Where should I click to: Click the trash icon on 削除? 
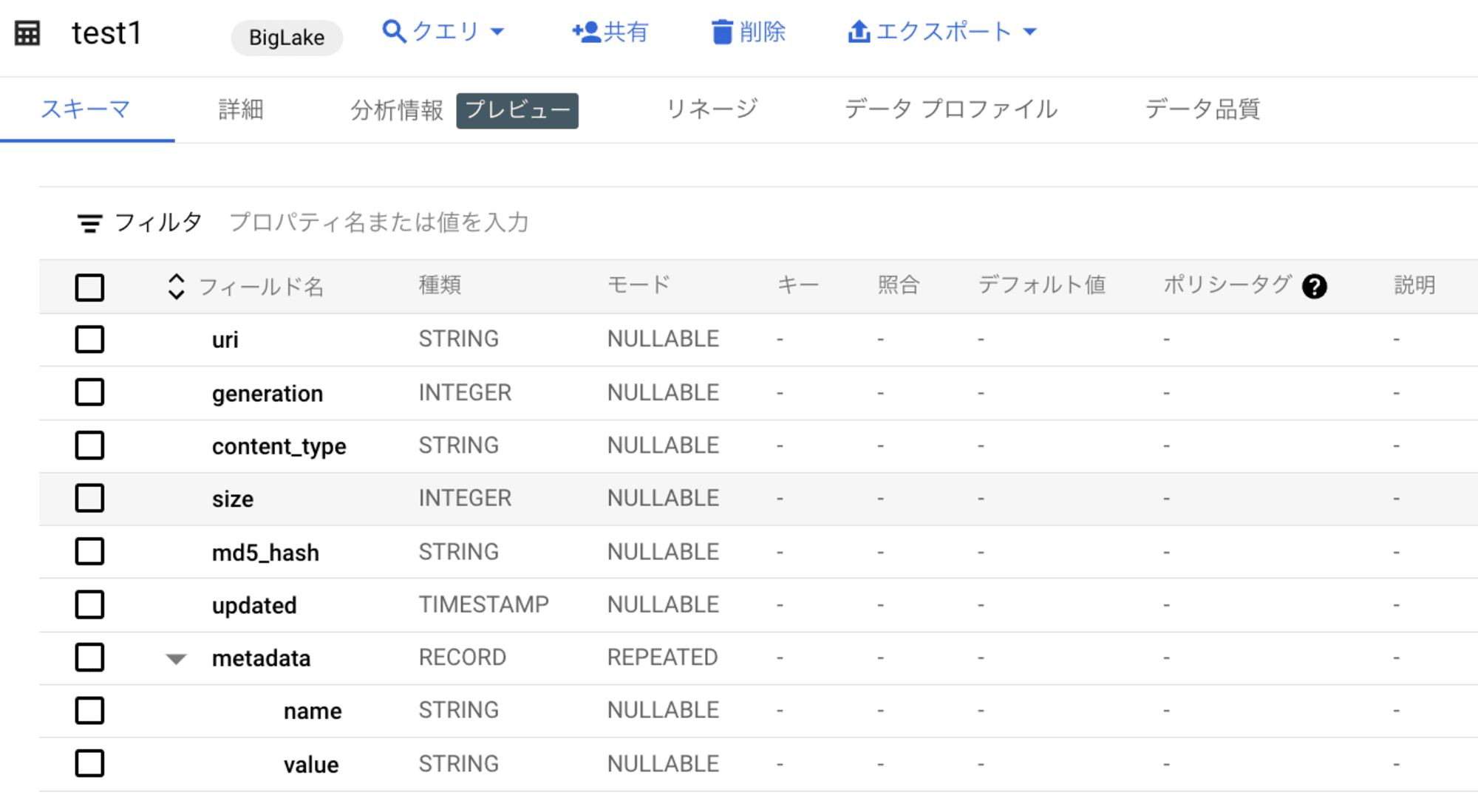tap(722, 32)
